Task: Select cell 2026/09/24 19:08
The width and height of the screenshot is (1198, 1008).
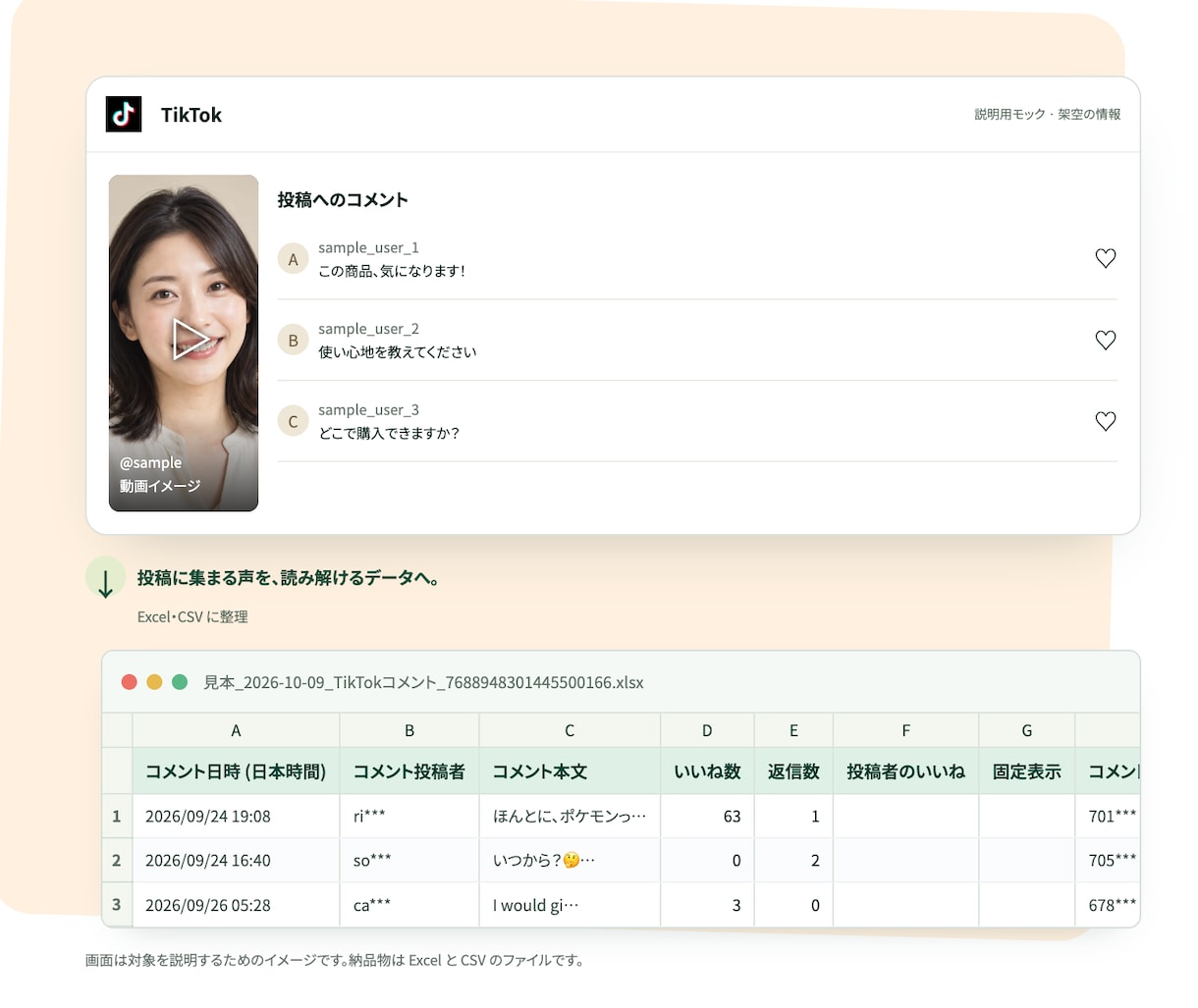Action: [236, 816]
